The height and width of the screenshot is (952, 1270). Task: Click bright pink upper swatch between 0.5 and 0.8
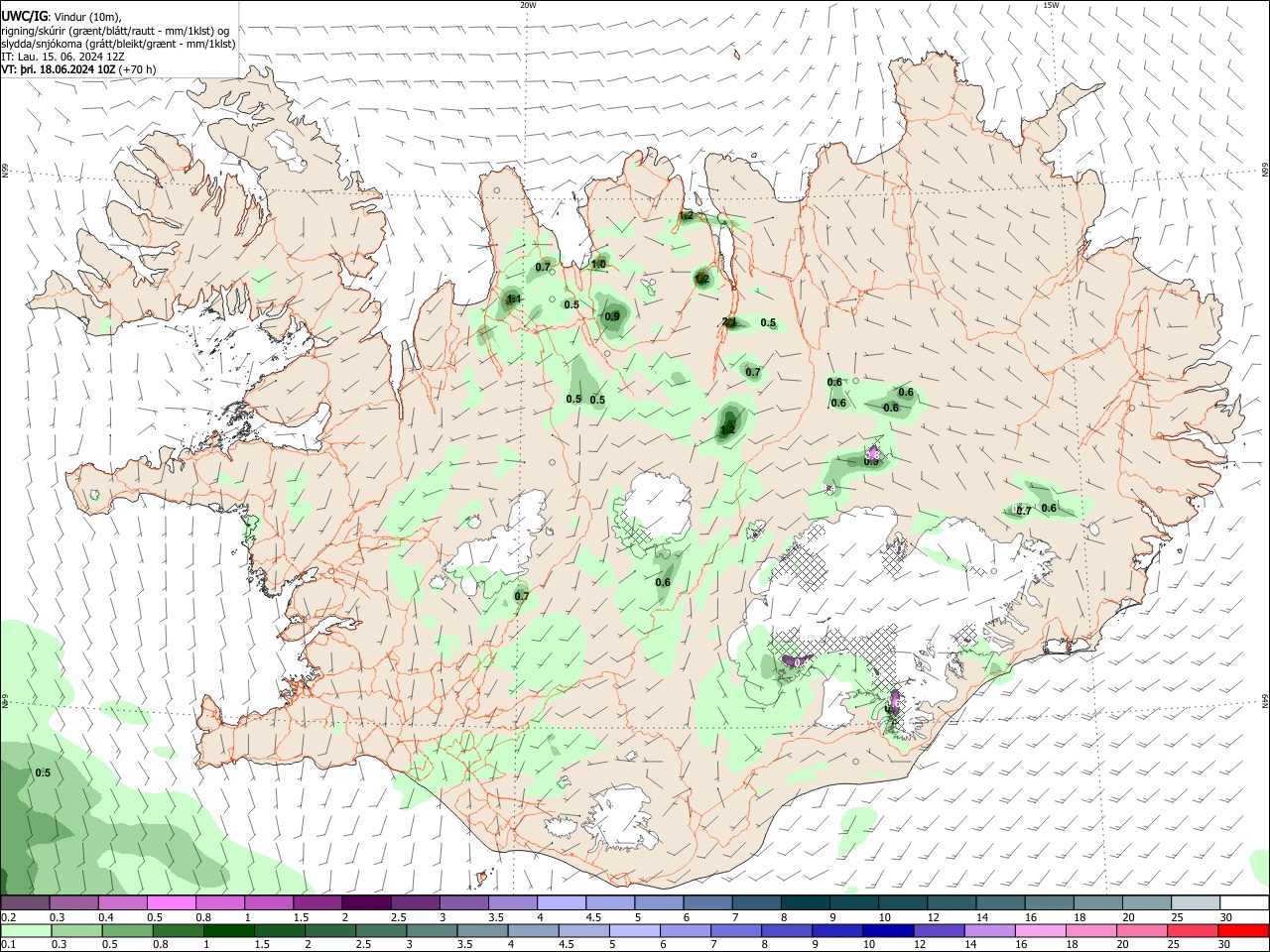(x=172, y=902)
